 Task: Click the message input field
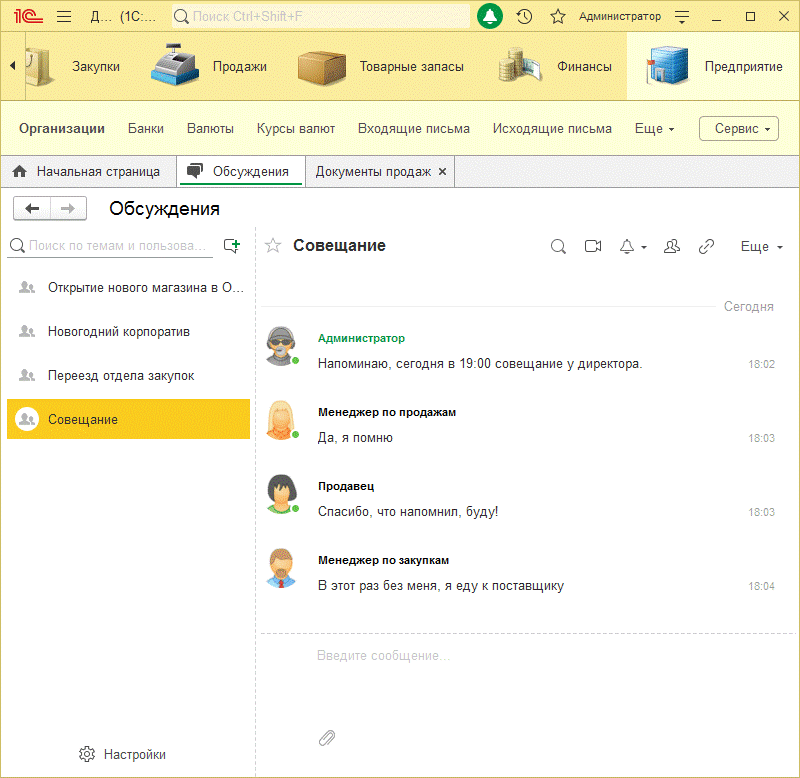click(x=530, y=656)
